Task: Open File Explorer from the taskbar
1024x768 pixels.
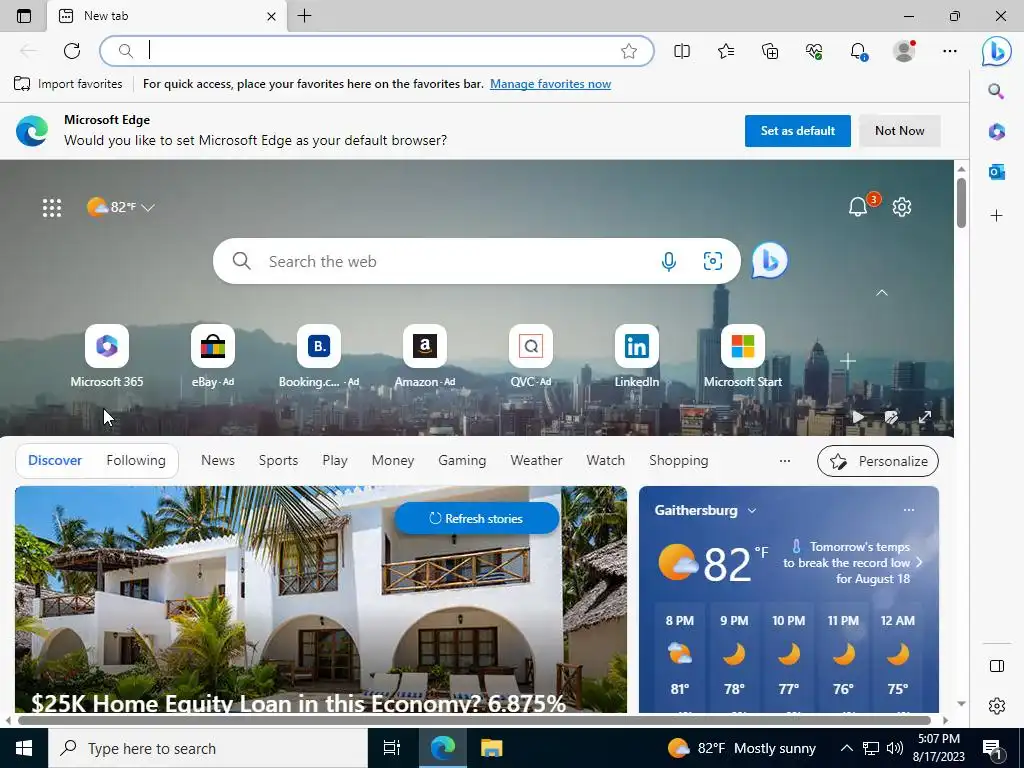Action: click(491, 748)
